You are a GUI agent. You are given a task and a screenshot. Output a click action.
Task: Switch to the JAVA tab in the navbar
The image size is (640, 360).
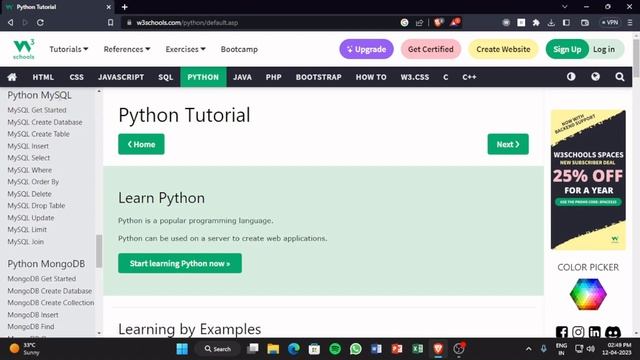[242, 77]
